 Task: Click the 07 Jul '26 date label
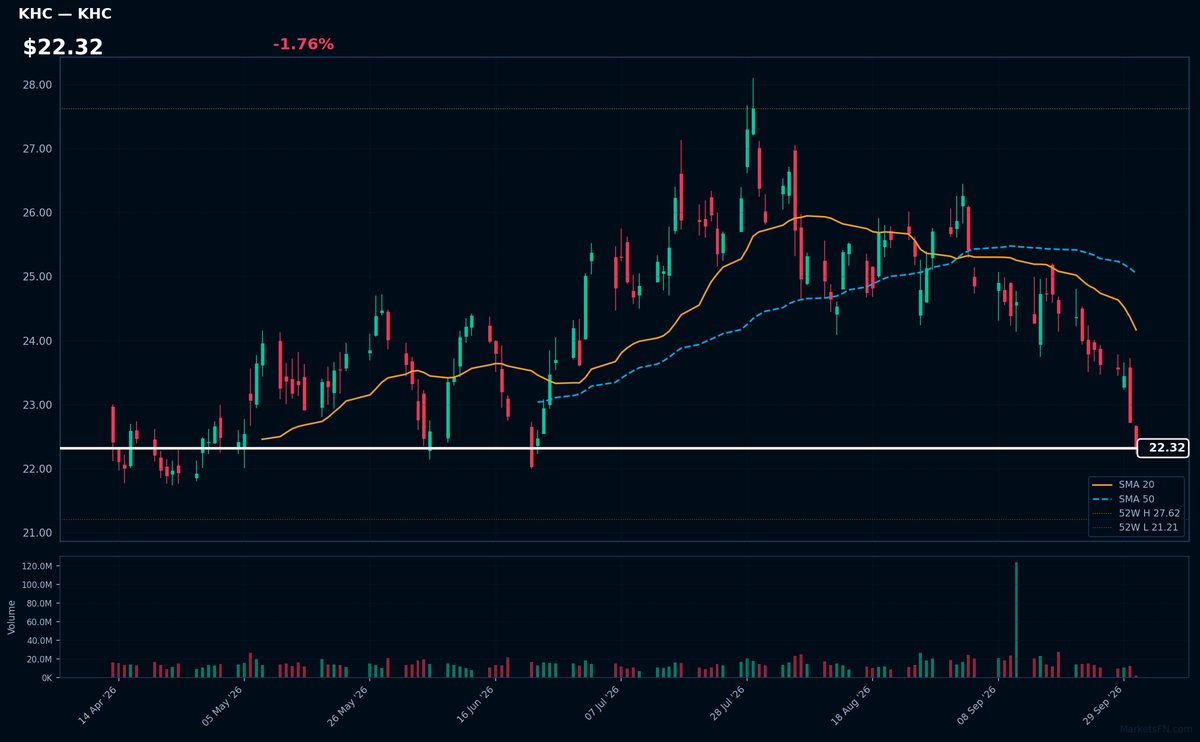[x=600, y=704]
